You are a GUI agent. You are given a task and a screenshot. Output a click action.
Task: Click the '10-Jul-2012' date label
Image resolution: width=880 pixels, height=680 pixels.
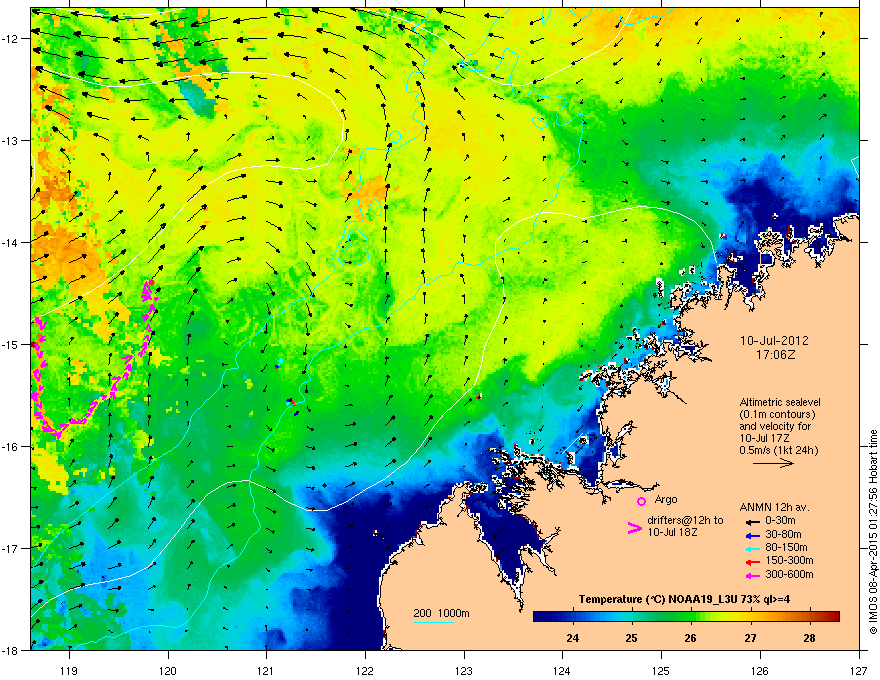[774, 341]
